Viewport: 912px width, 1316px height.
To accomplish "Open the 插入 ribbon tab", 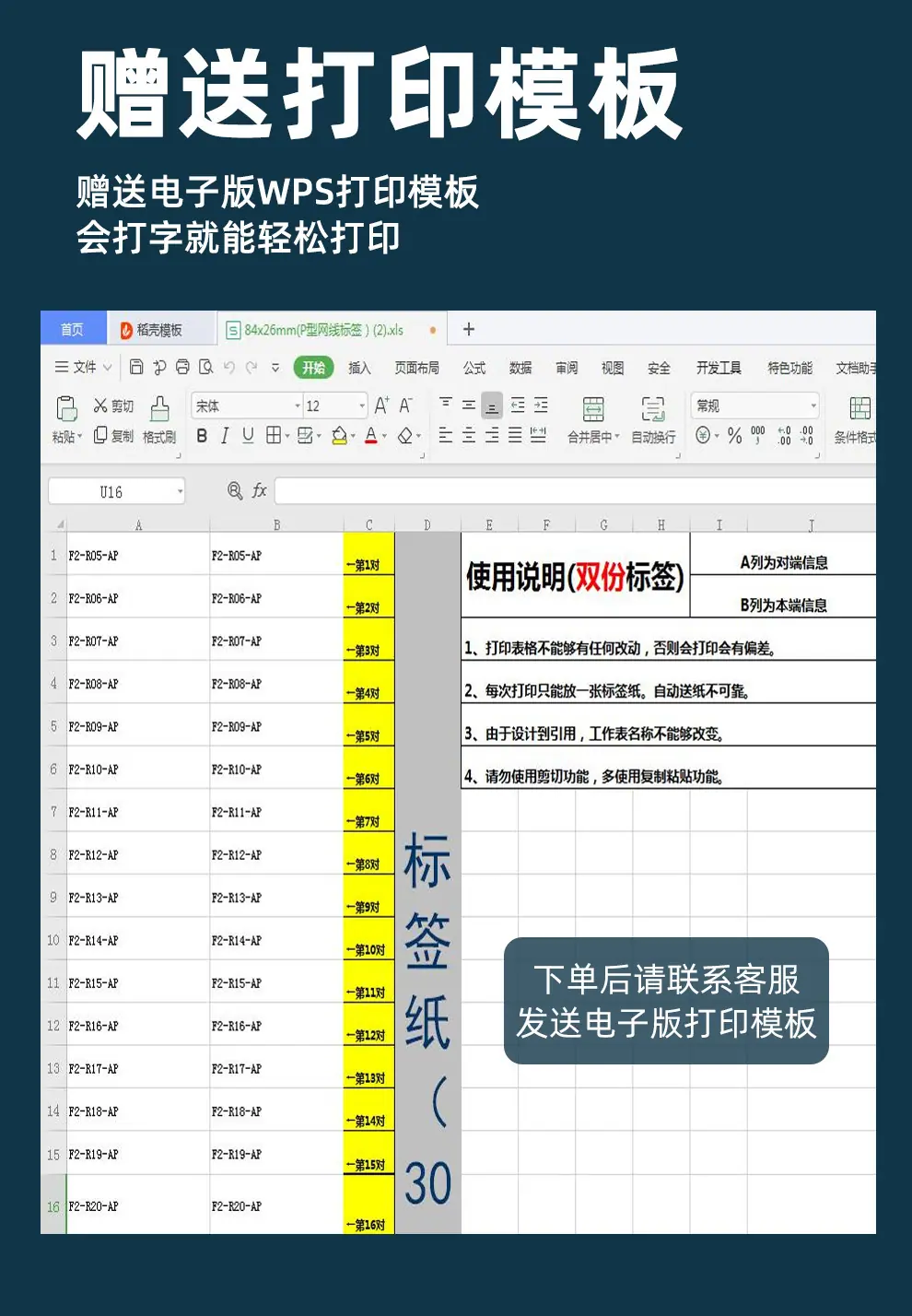I will [x=359, y=368].
